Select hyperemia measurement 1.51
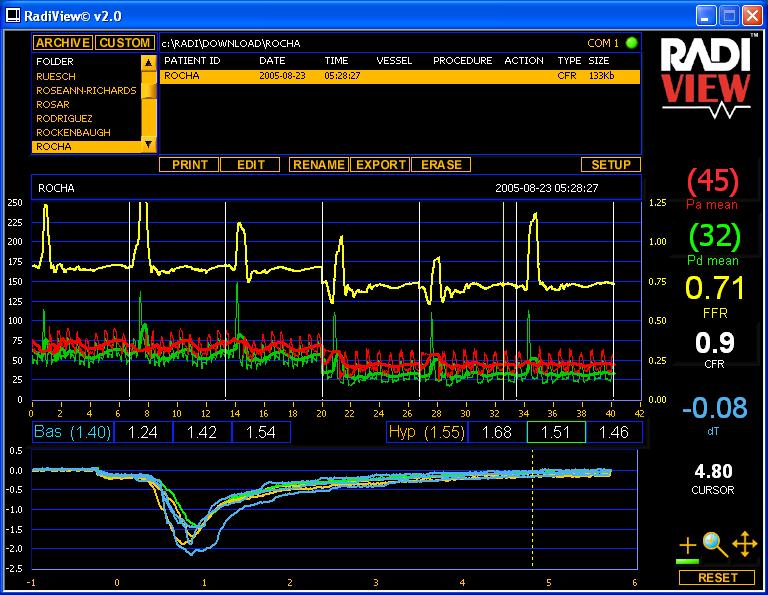 pos(556,432)
